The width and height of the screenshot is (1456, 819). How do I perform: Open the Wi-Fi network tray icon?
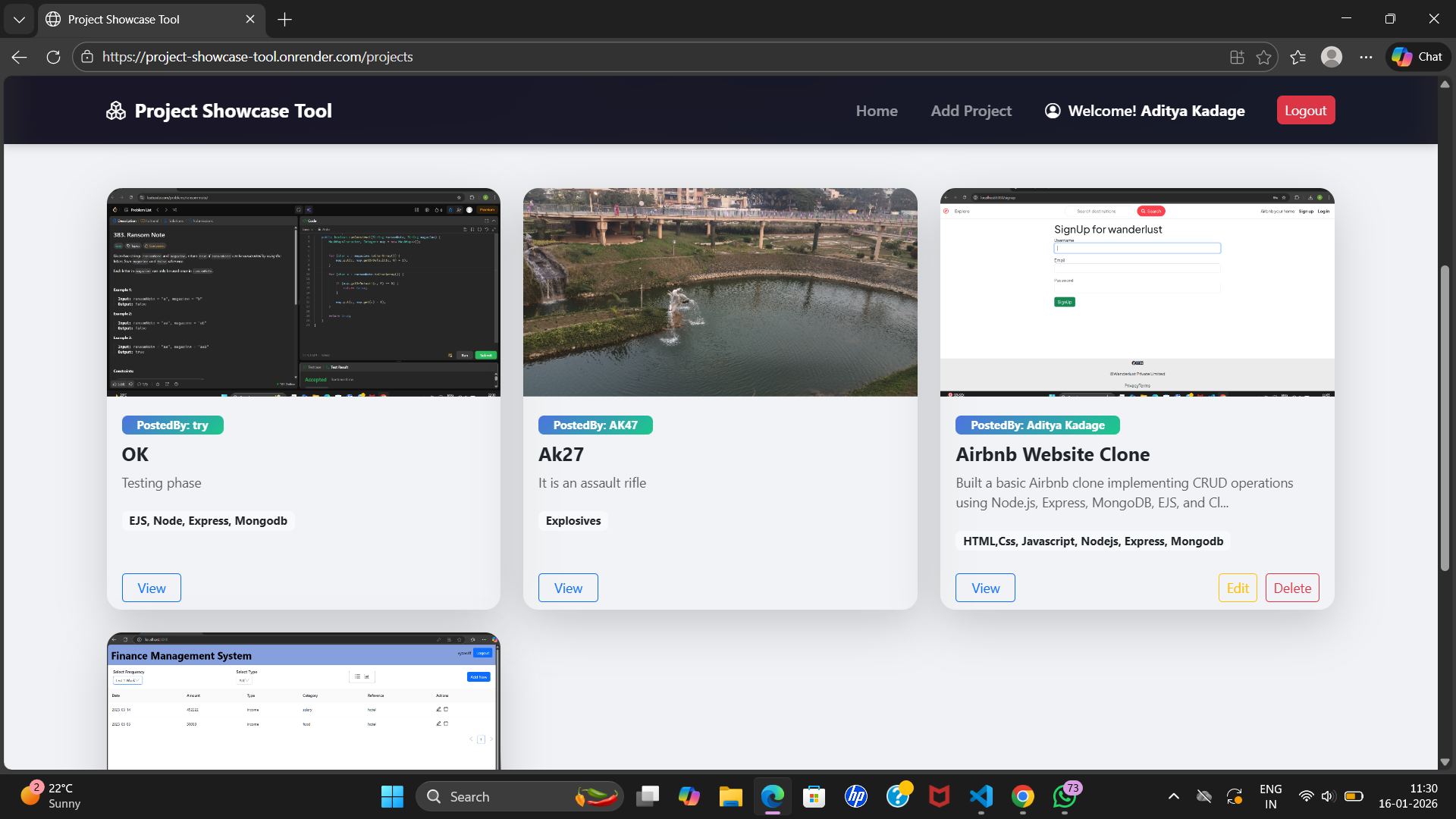pyautogui.click(x=1306, y=796)
